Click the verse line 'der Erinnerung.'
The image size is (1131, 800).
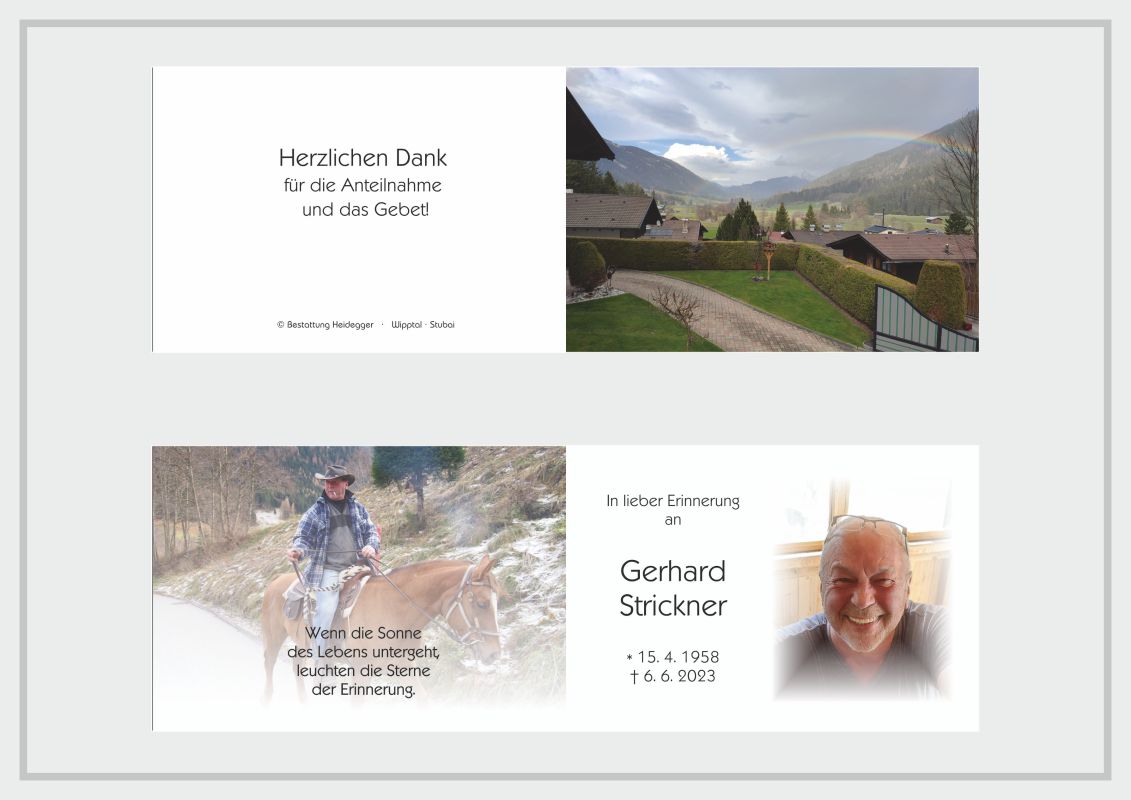(x=363, y=690)
